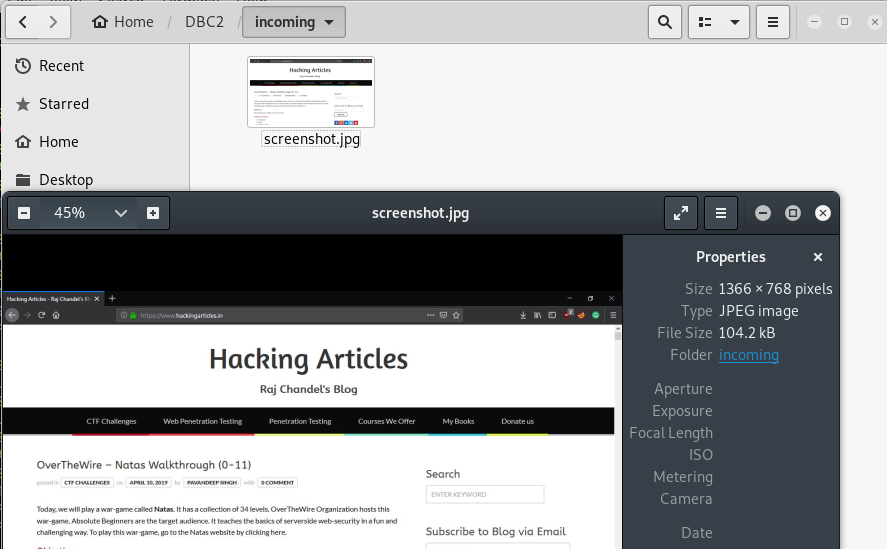Reload the page in the browser
Image resolution: width=887 pixels, height=549 pixels.
tap(41, 315)
